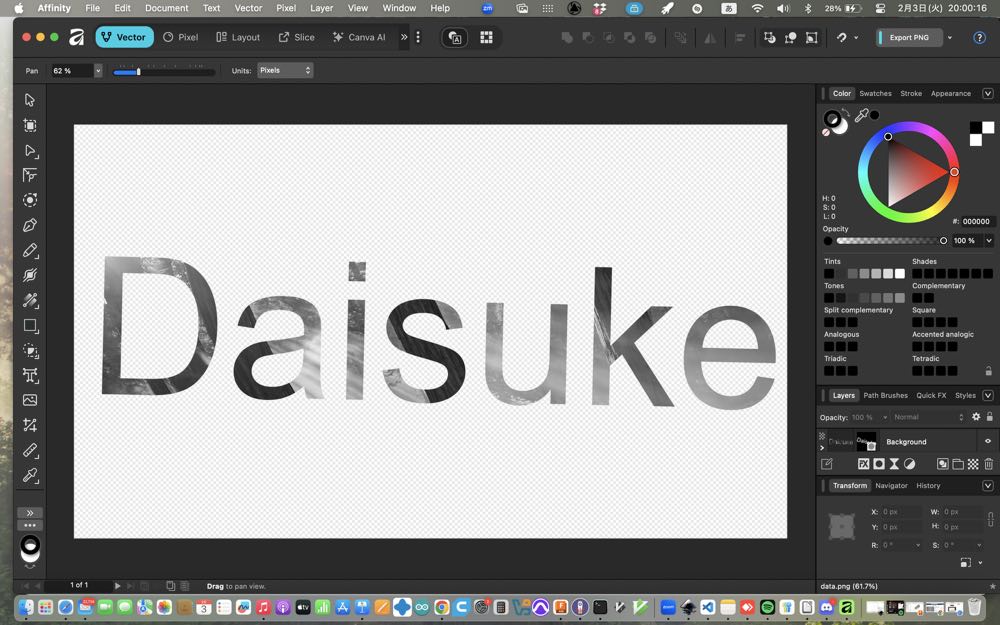The width and height of the screenshot is (1000, 625).
Task: Delete layer with trash icon
Action: click(989, 464)
